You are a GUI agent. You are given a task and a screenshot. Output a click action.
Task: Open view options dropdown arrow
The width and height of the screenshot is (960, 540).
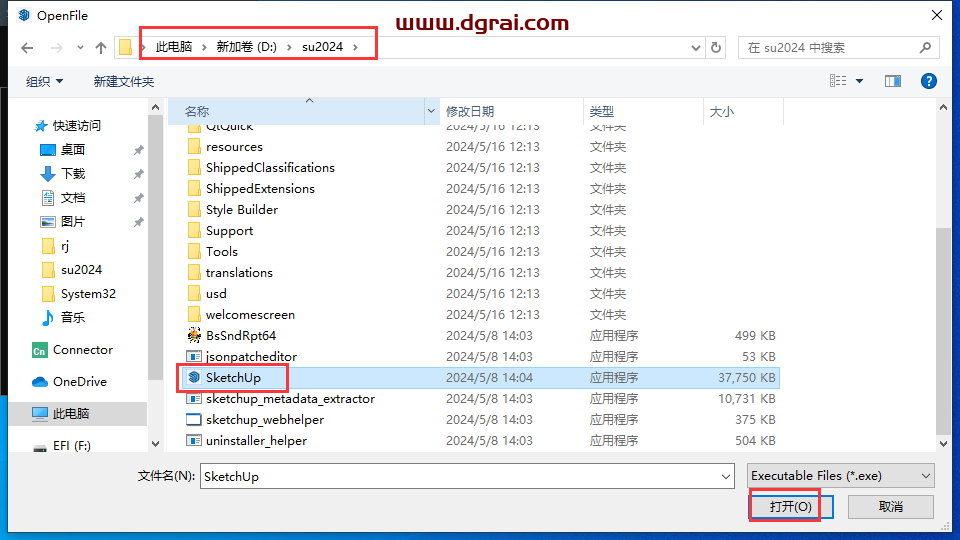[860, 81]
